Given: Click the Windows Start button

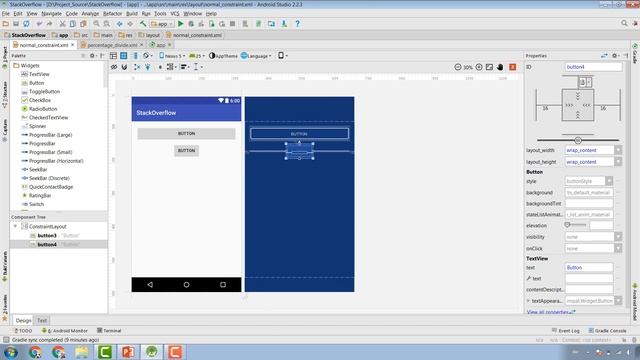Looking at the screenshot, I should (x=10, y=351).
